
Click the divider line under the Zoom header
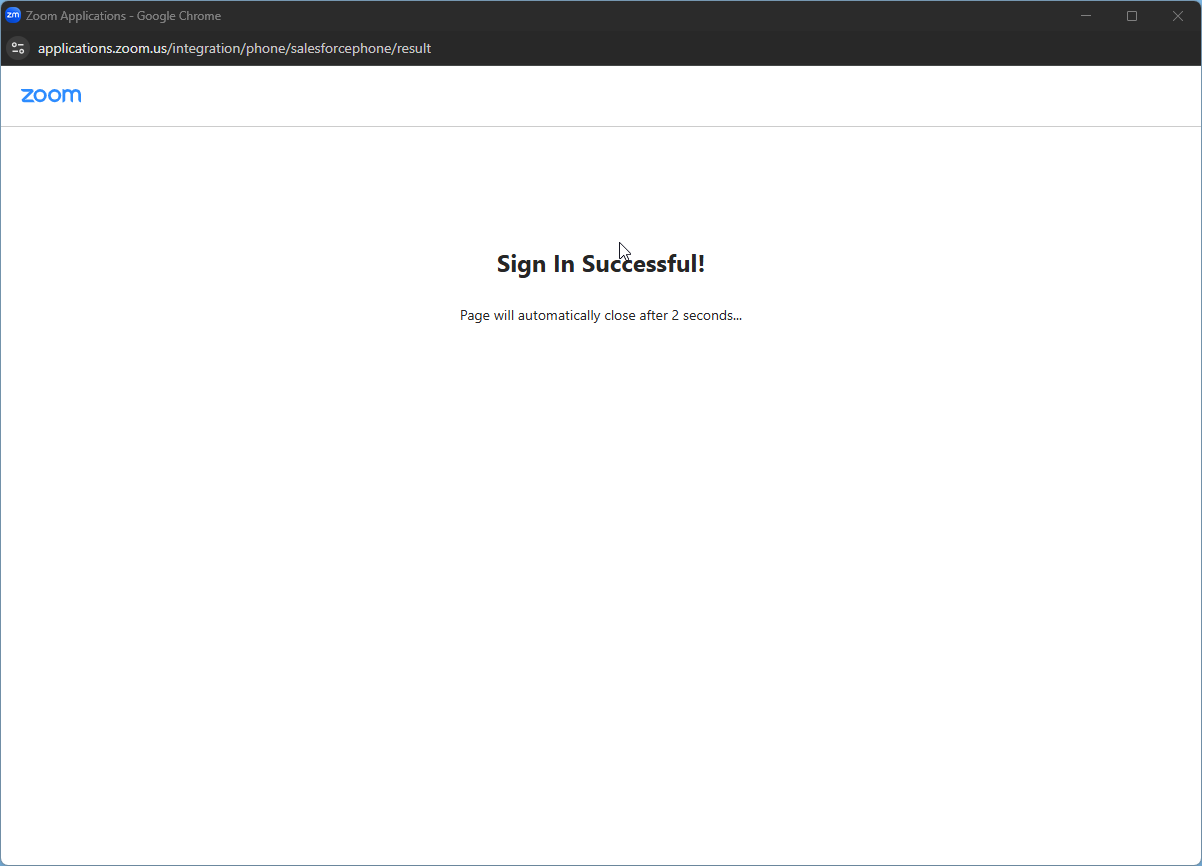tap(600, 126)
